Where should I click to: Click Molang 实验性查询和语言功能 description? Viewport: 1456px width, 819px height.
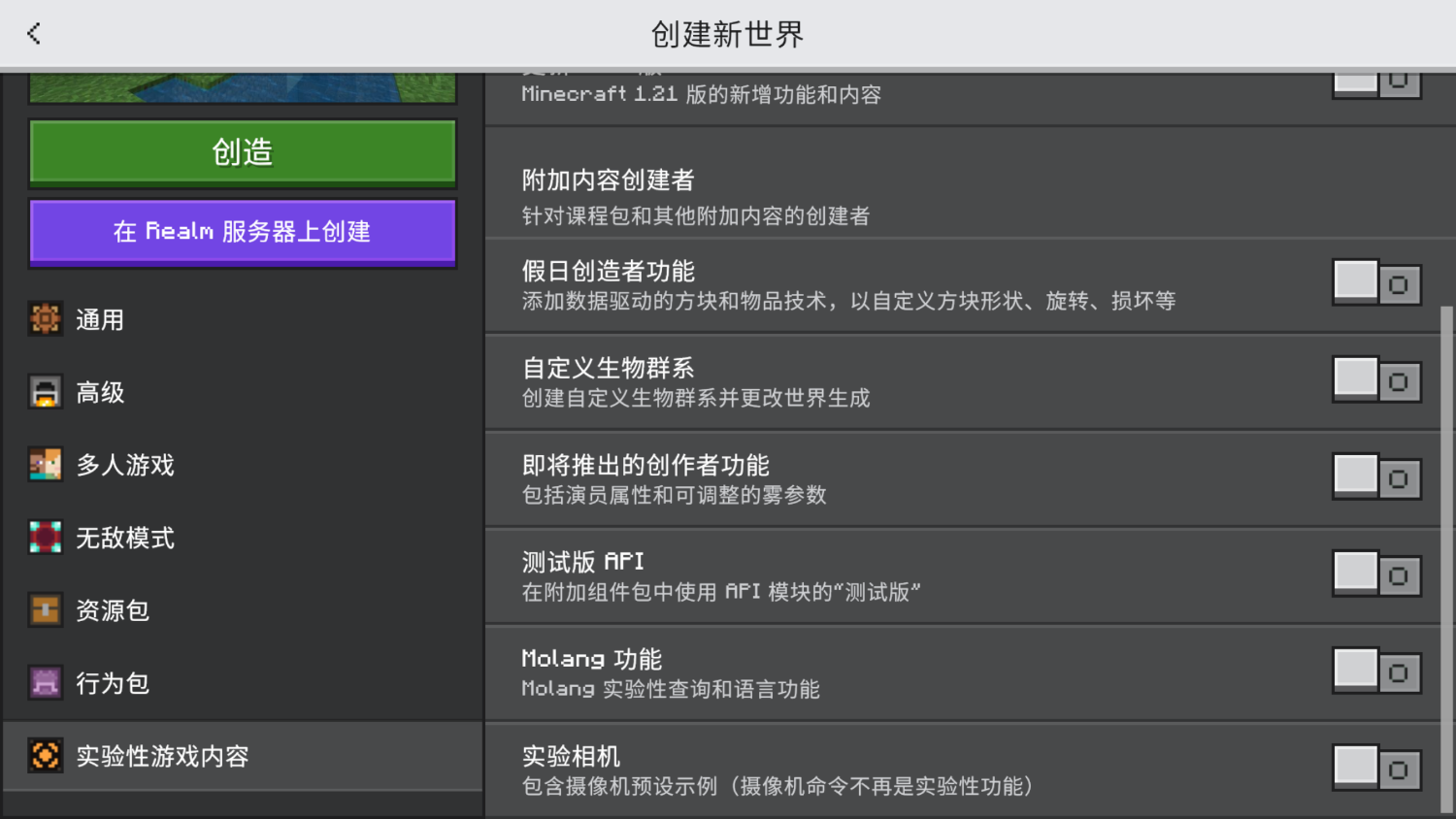pyautogui.click(x=671, y=689)
